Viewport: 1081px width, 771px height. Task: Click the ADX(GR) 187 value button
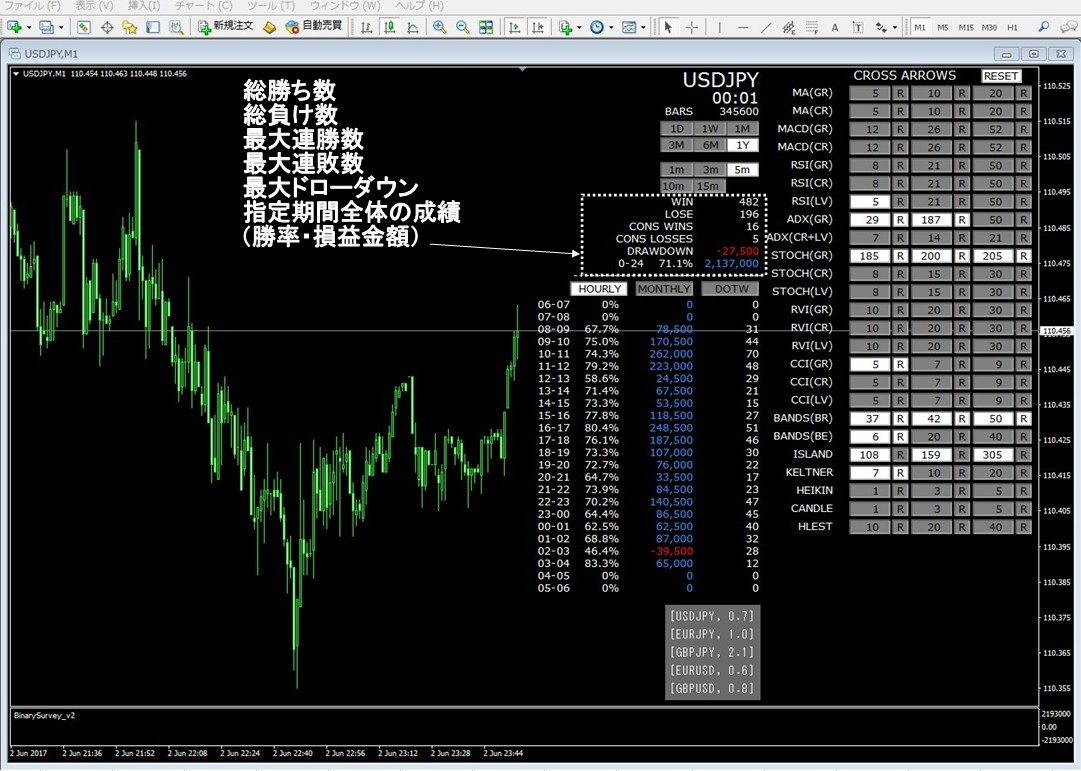pyautogui.click(x=931, y=220)
